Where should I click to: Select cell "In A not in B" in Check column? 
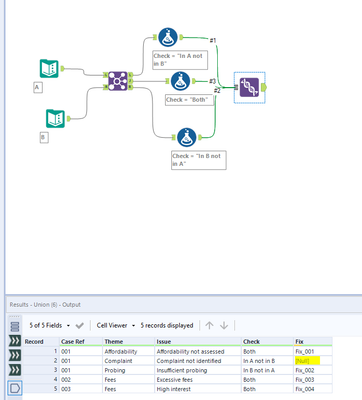[x=267, y=361]
